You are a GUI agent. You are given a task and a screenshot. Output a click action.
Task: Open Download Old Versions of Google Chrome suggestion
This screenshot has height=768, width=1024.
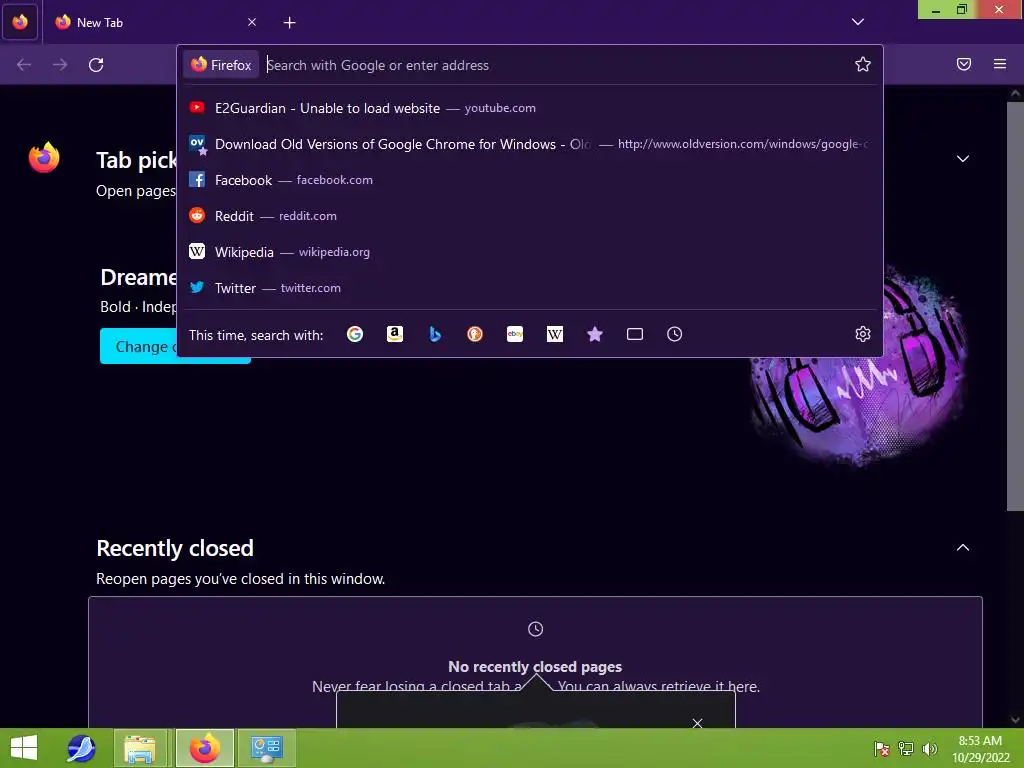pos(530,144)
